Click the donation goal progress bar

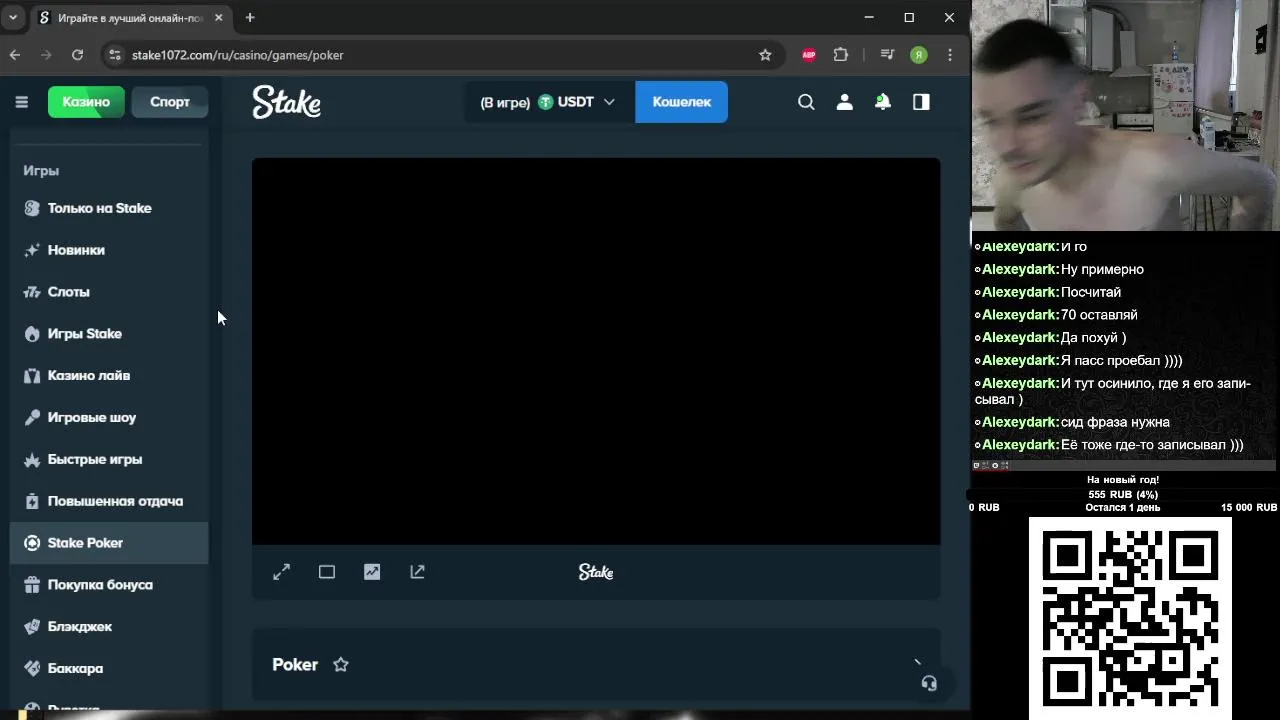pyautogui.click(x=1123, y=494)
